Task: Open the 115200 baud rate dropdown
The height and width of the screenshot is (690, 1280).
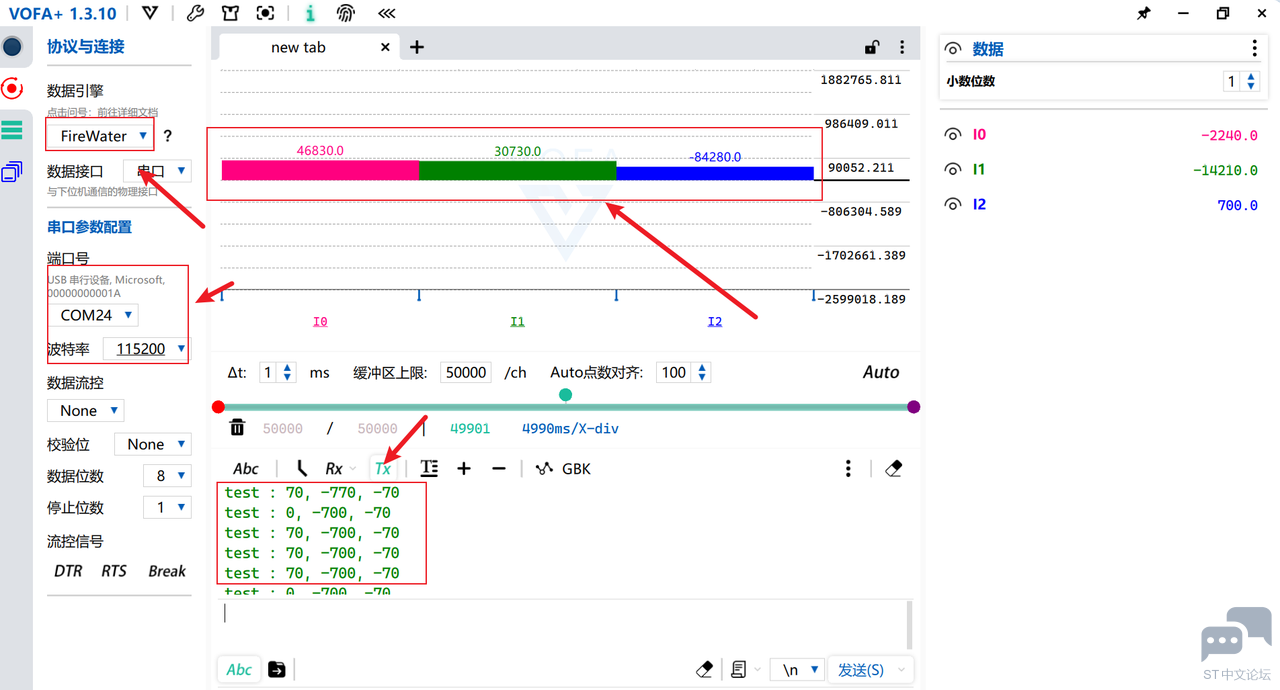Action: tap(150, 349)
